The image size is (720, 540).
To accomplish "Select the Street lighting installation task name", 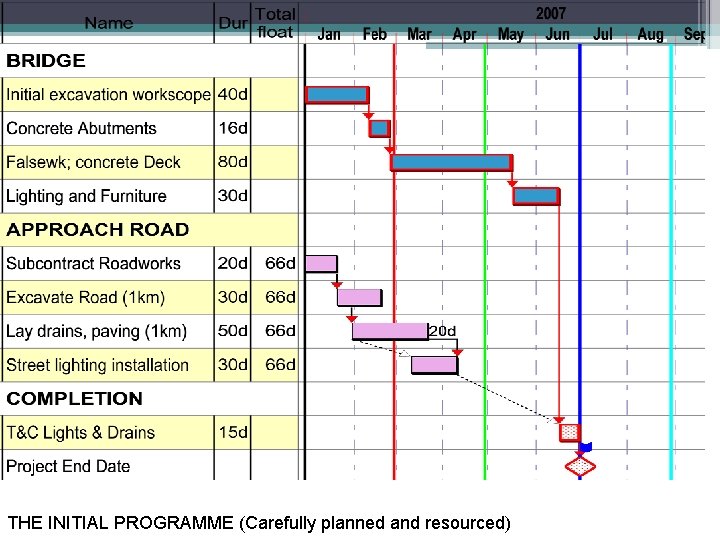I will coord(97,365).
